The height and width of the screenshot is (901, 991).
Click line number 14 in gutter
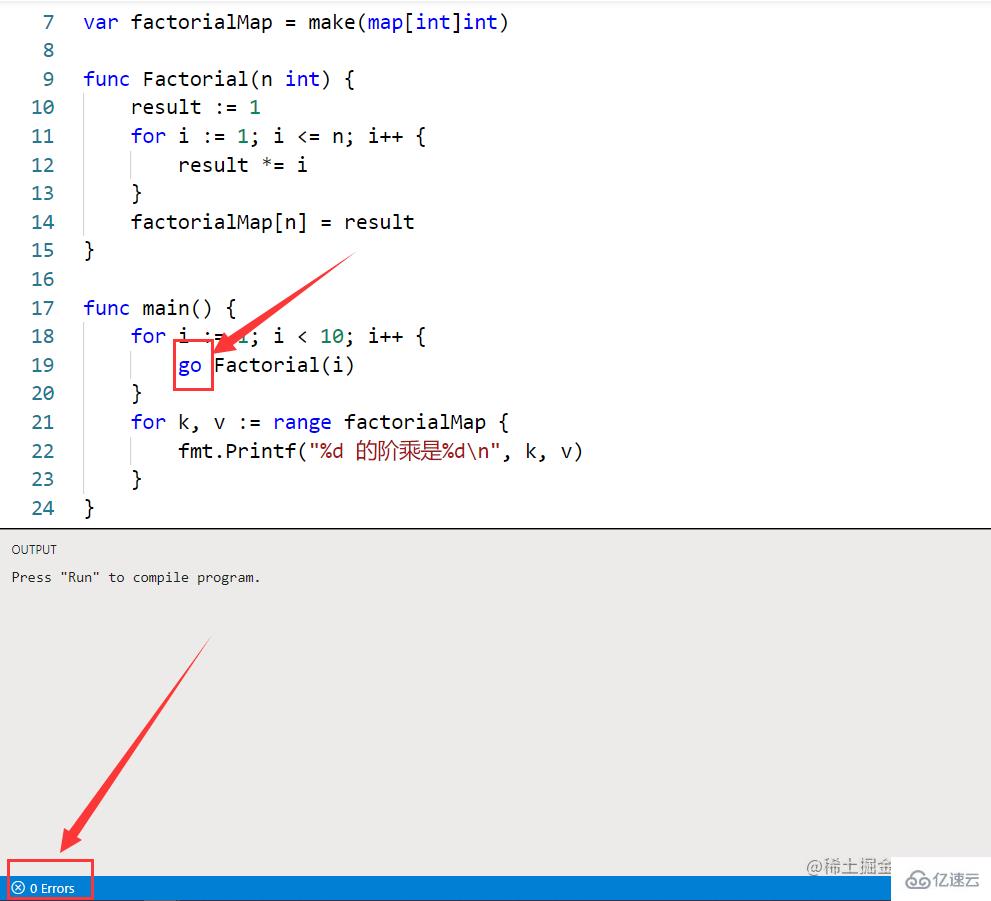[43, 222]
